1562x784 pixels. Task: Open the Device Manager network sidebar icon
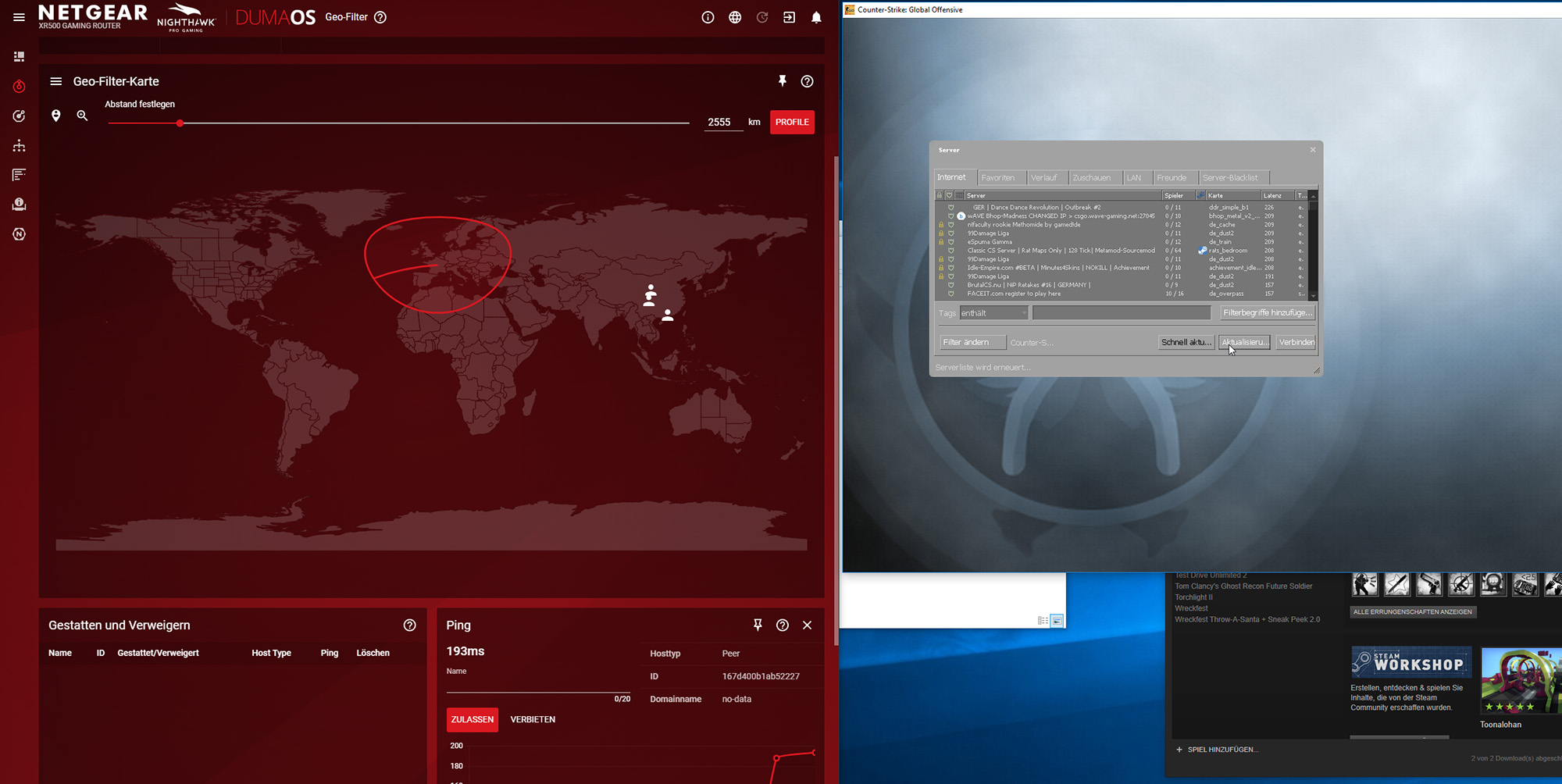[x=19, y=145]
